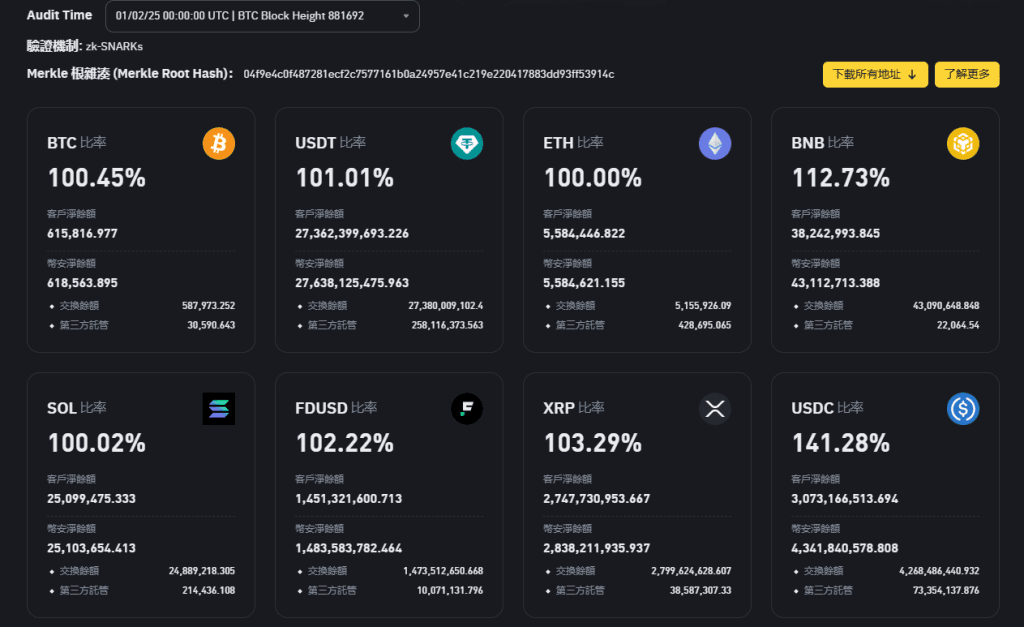Click the XRP 比率 card title

click(x=573, y=408)
